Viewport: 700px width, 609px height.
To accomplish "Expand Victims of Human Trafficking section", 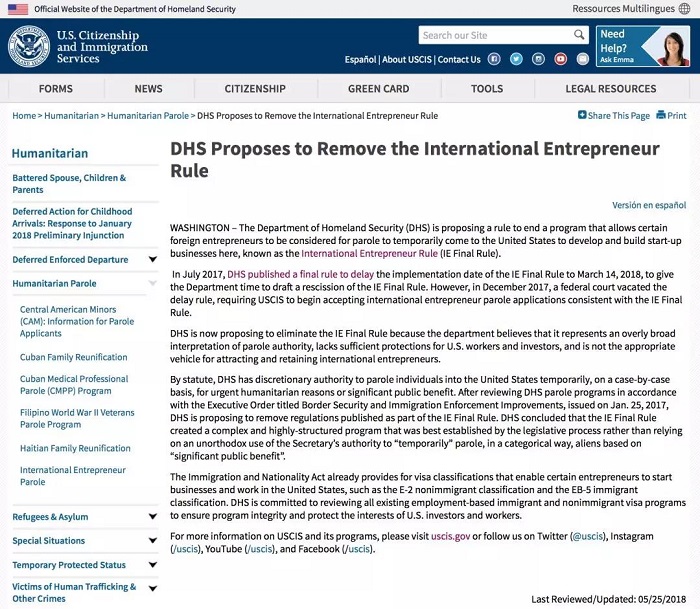I will 153,588.
